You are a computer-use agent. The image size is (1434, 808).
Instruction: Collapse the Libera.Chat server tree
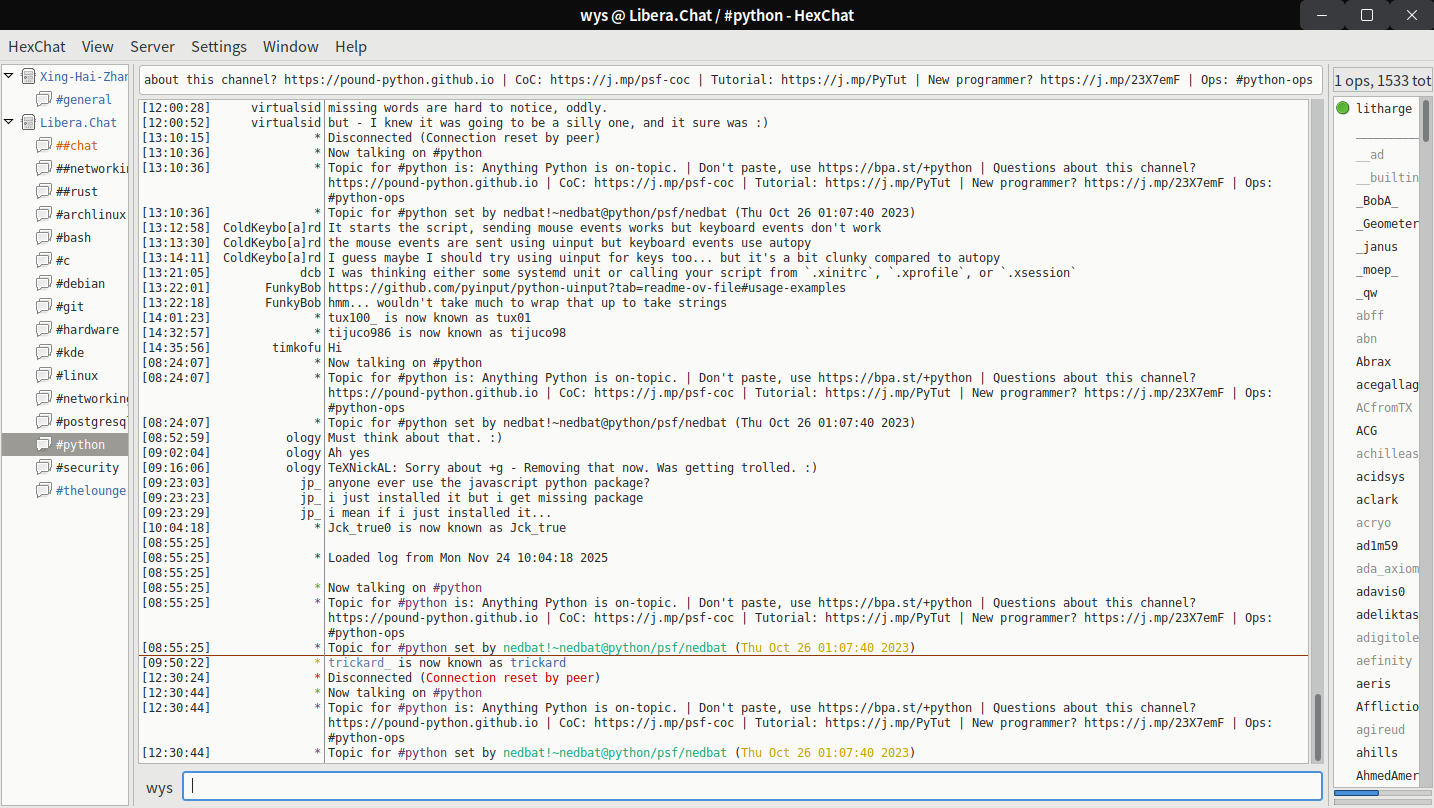pos(9,122)
